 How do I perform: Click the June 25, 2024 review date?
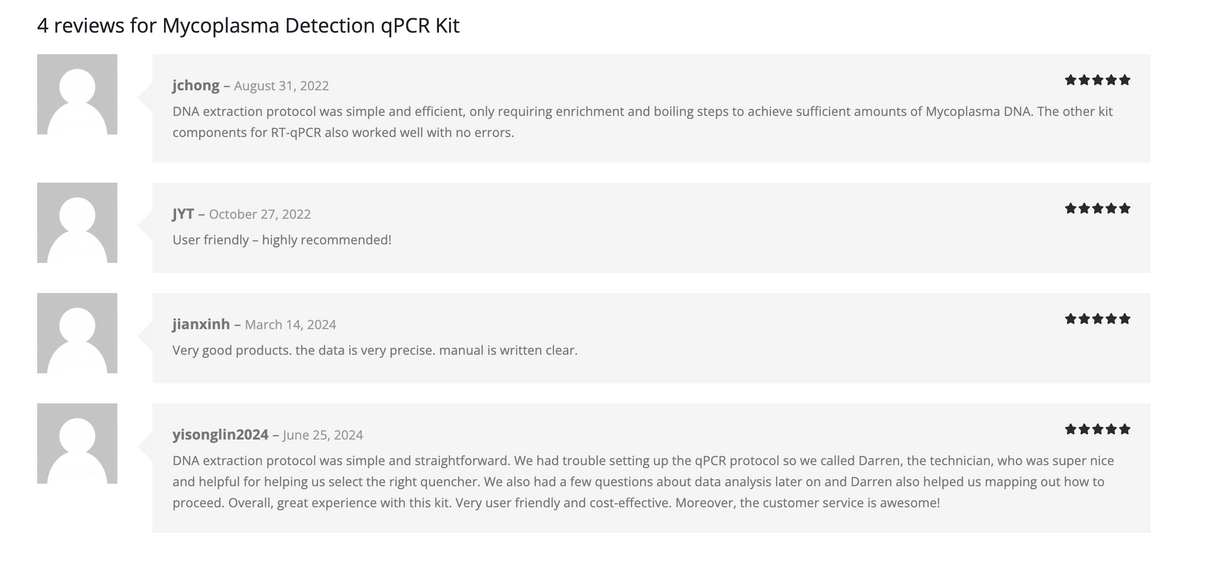[x=323, y=435]
